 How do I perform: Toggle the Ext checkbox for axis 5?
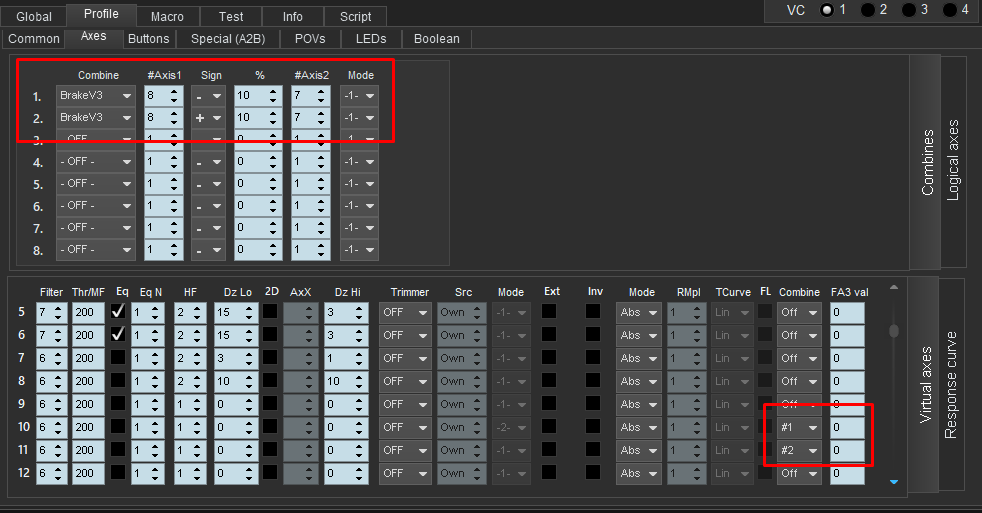549,312
